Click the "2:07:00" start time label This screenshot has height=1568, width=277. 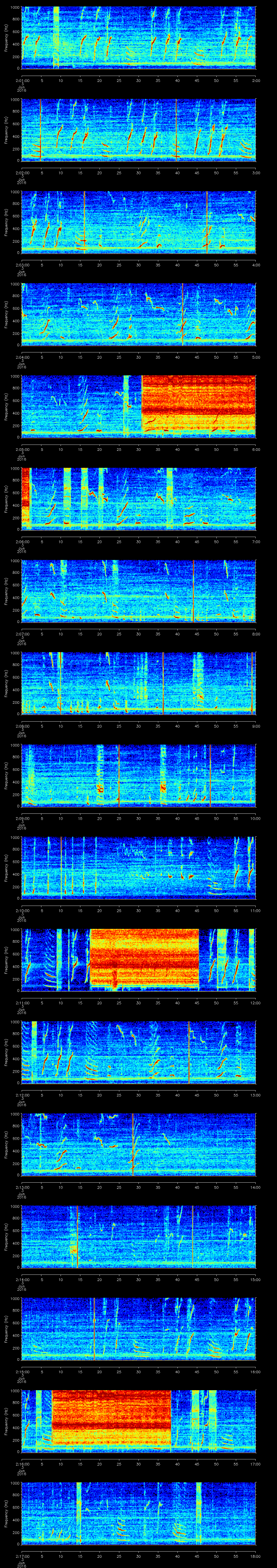(x=22, y=634)
